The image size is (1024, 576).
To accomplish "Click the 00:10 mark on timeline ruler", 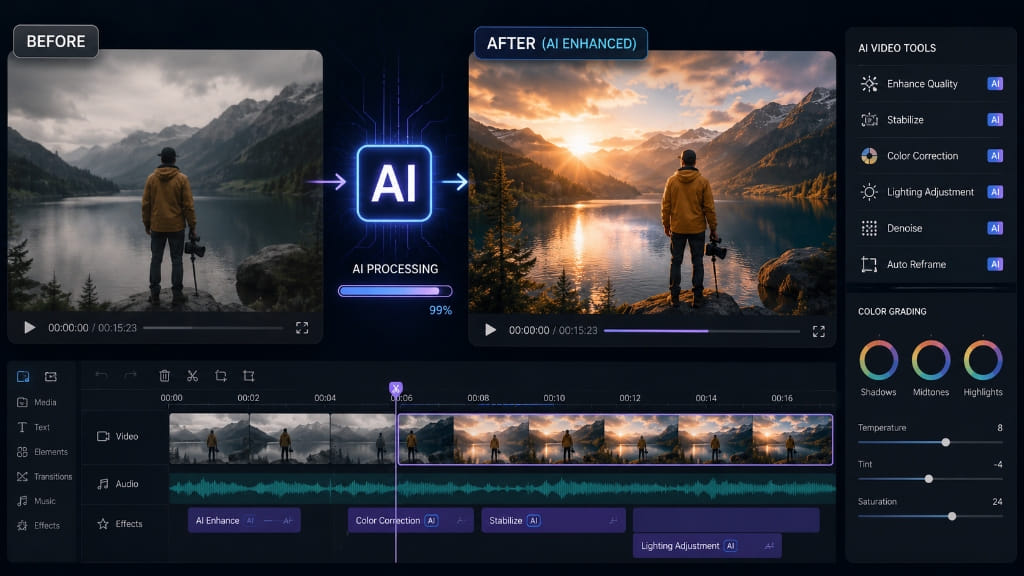I will tap(554, 398).
